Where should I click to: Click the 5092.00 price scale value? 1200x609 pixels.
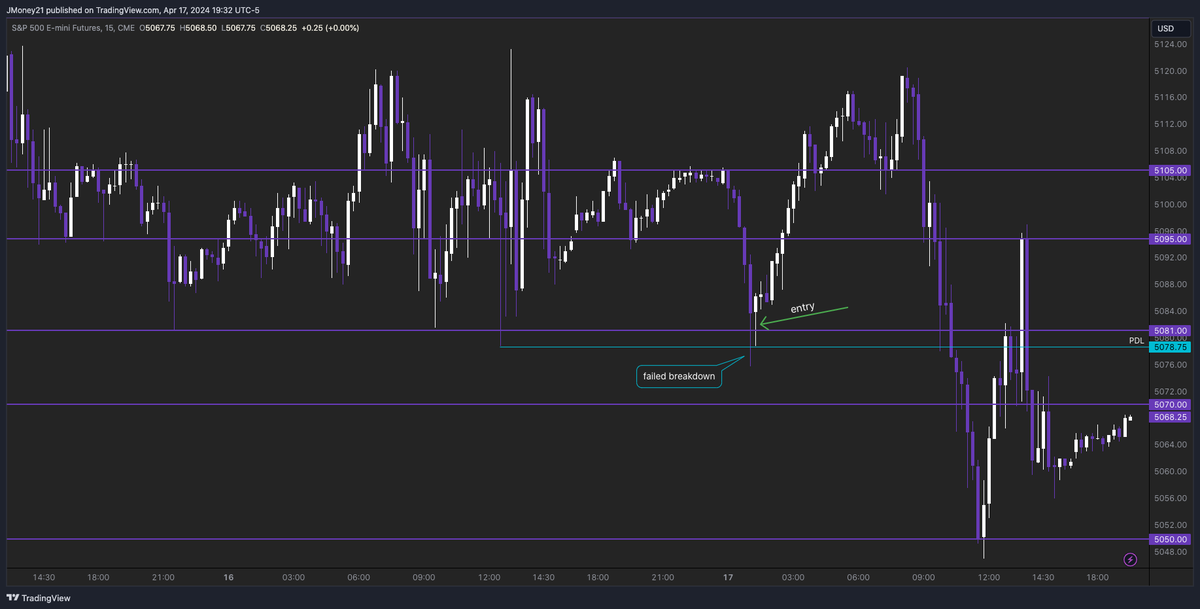point(1169,258)
